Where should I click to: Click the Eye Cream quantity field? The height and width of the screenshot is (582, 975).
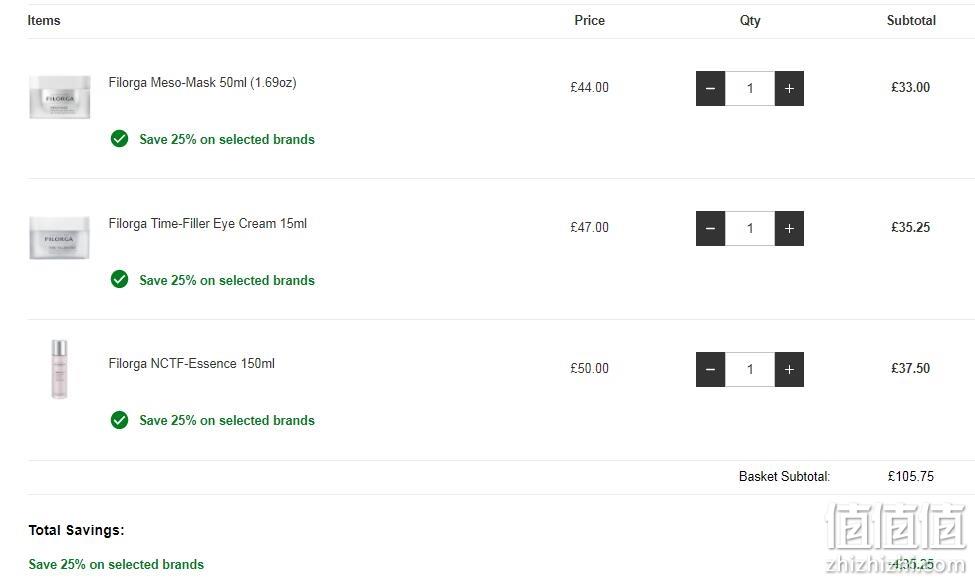[750, 228]
